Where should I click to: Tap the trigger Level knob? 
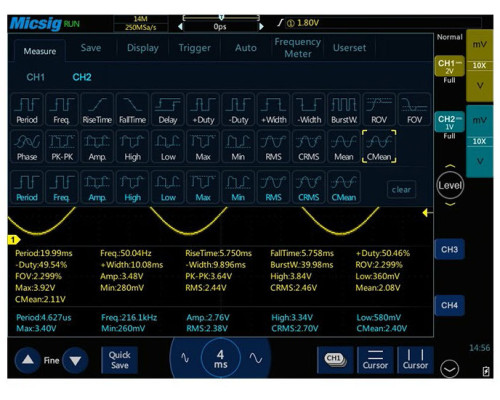[450, 185]
